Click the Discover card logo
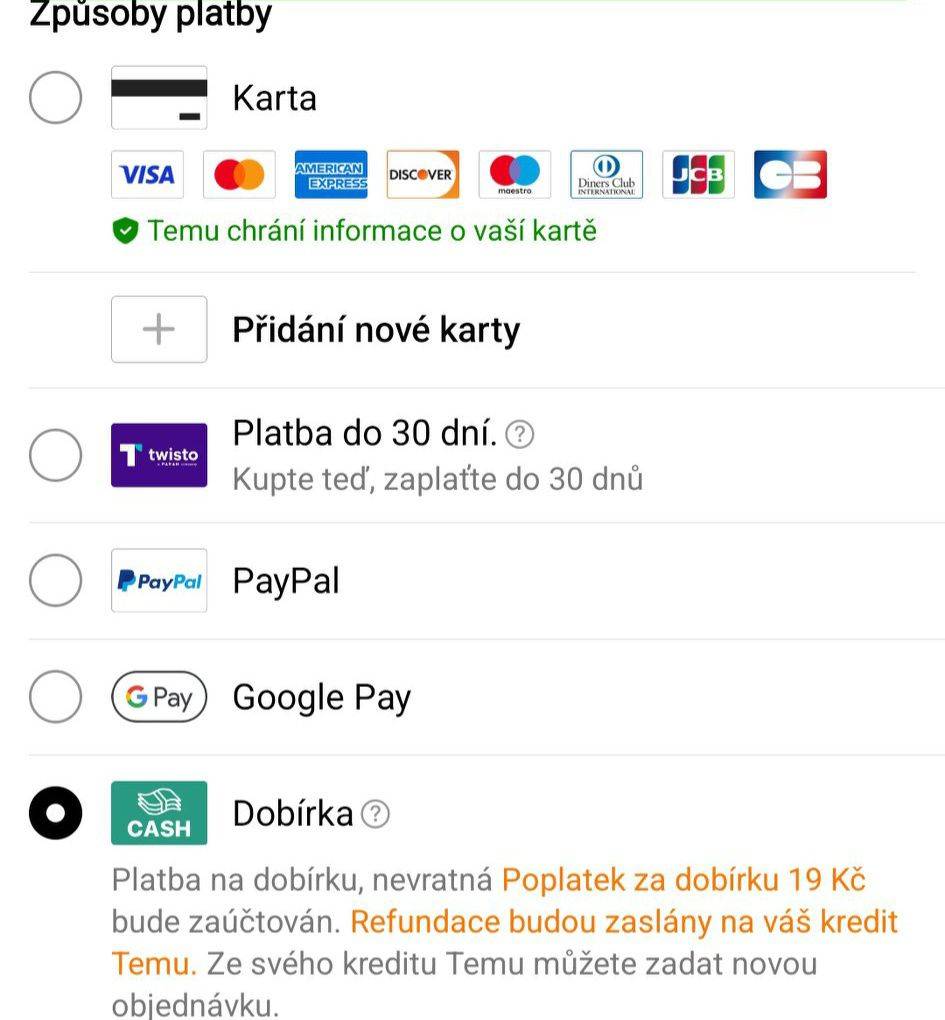Viewport: 945px width, 1020px height. click(x=423, y=174)
